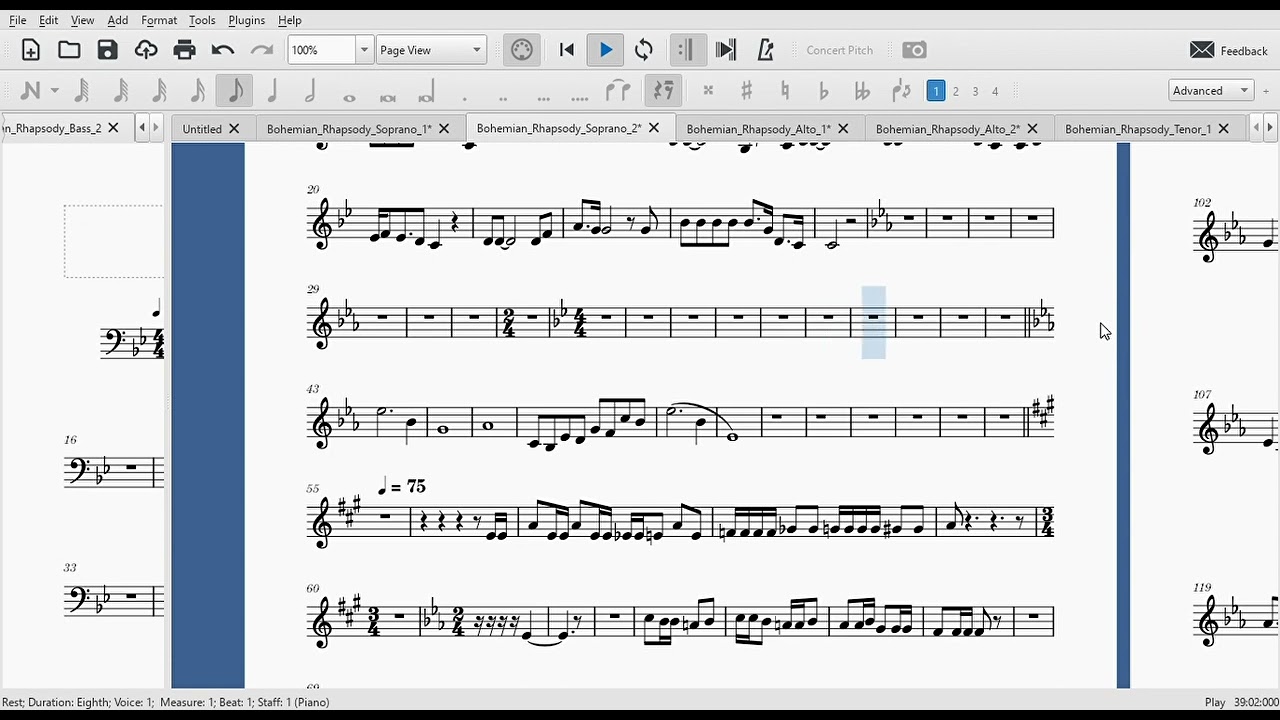The height and width of the screenshot is (720, 1280).
Task: Switch to voice 1
Action: (x=936, y=91)
